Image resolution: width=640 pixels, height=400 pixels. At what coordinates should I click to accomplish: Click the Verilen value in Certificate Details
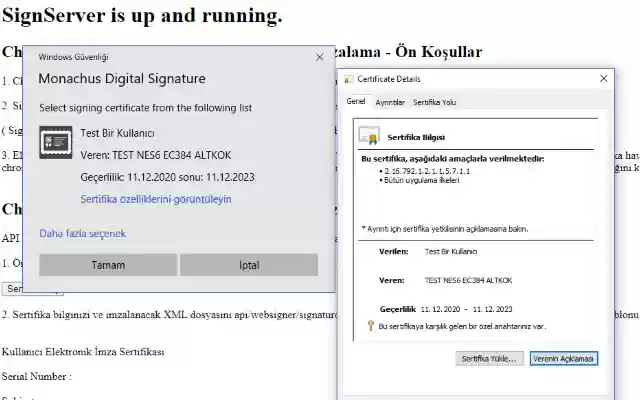(x=451, y=251)
